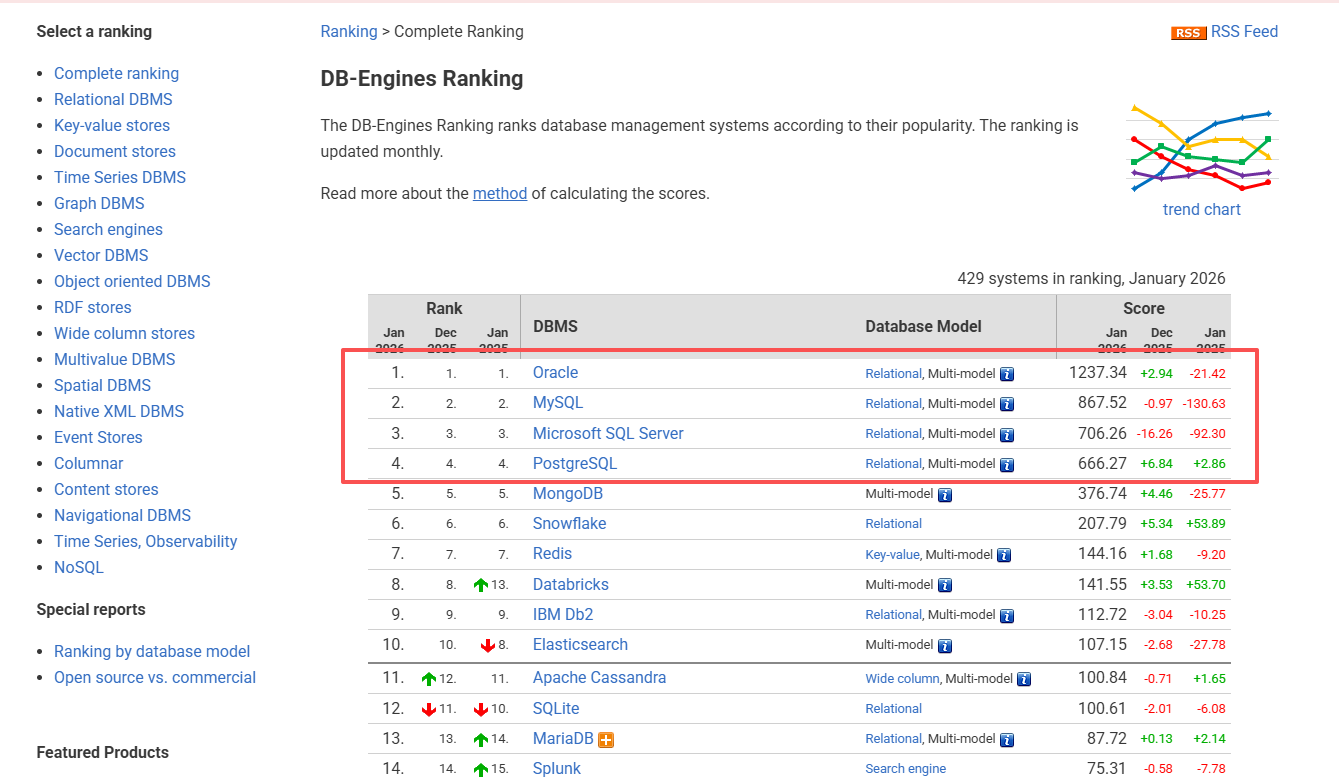Viewport: 1339px width, 780px height.
Task: Open the Snowflake DBMS link
Action: [x=569, y=523]
